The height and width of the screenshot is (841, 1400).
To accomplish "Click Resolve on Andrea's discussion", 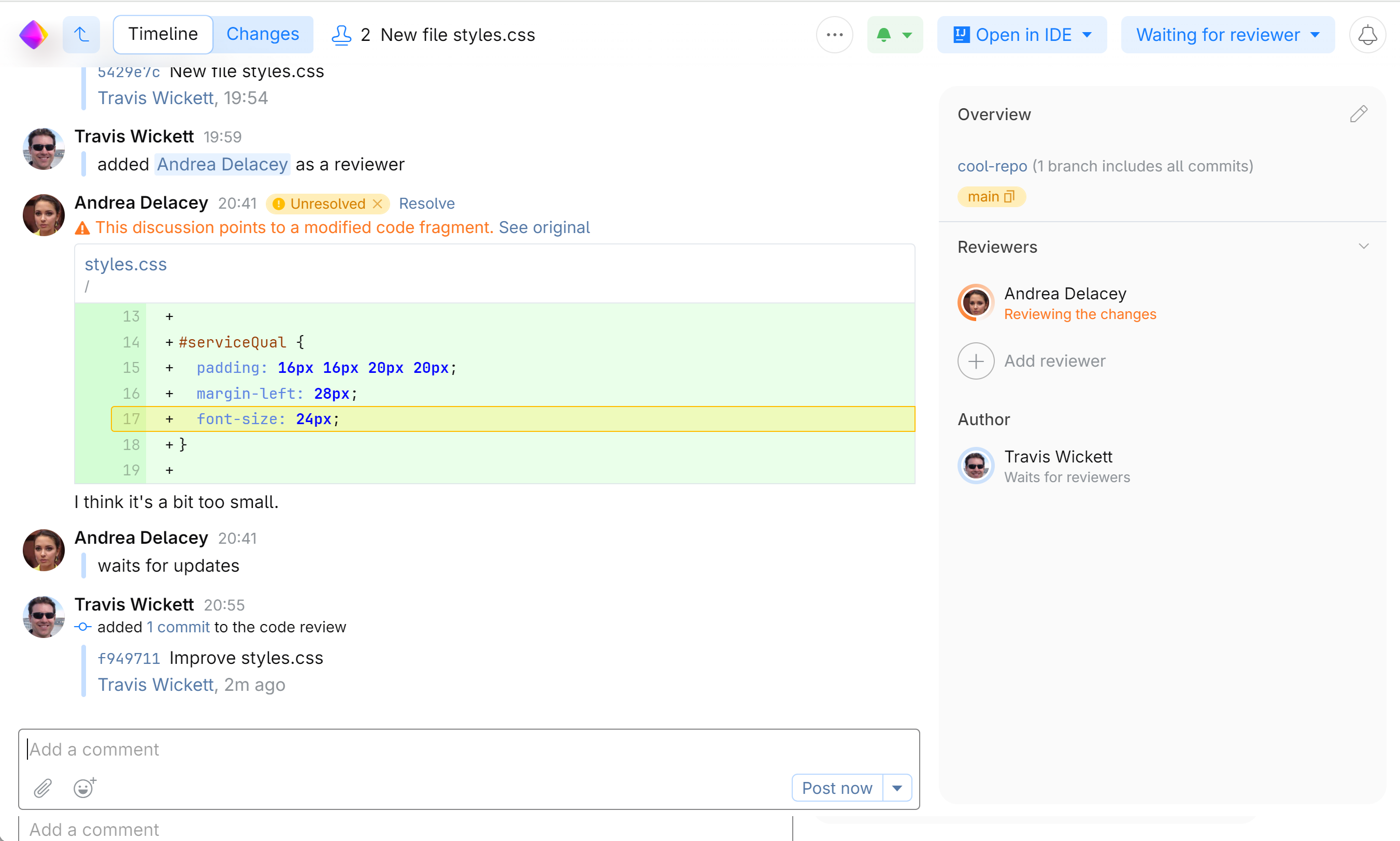I will (426, 204).
